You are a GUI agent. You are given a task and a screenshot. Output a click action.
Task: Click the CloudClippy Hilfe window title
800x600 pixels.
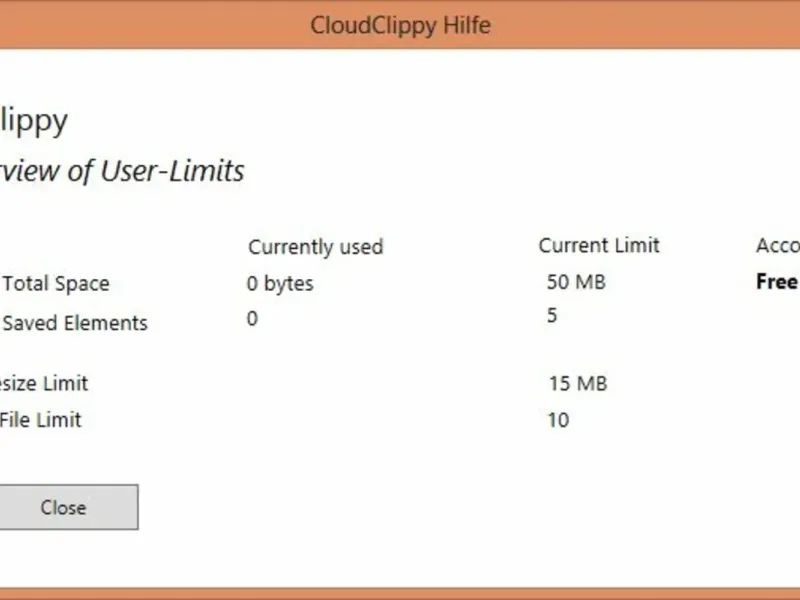(x=400, y=24)
